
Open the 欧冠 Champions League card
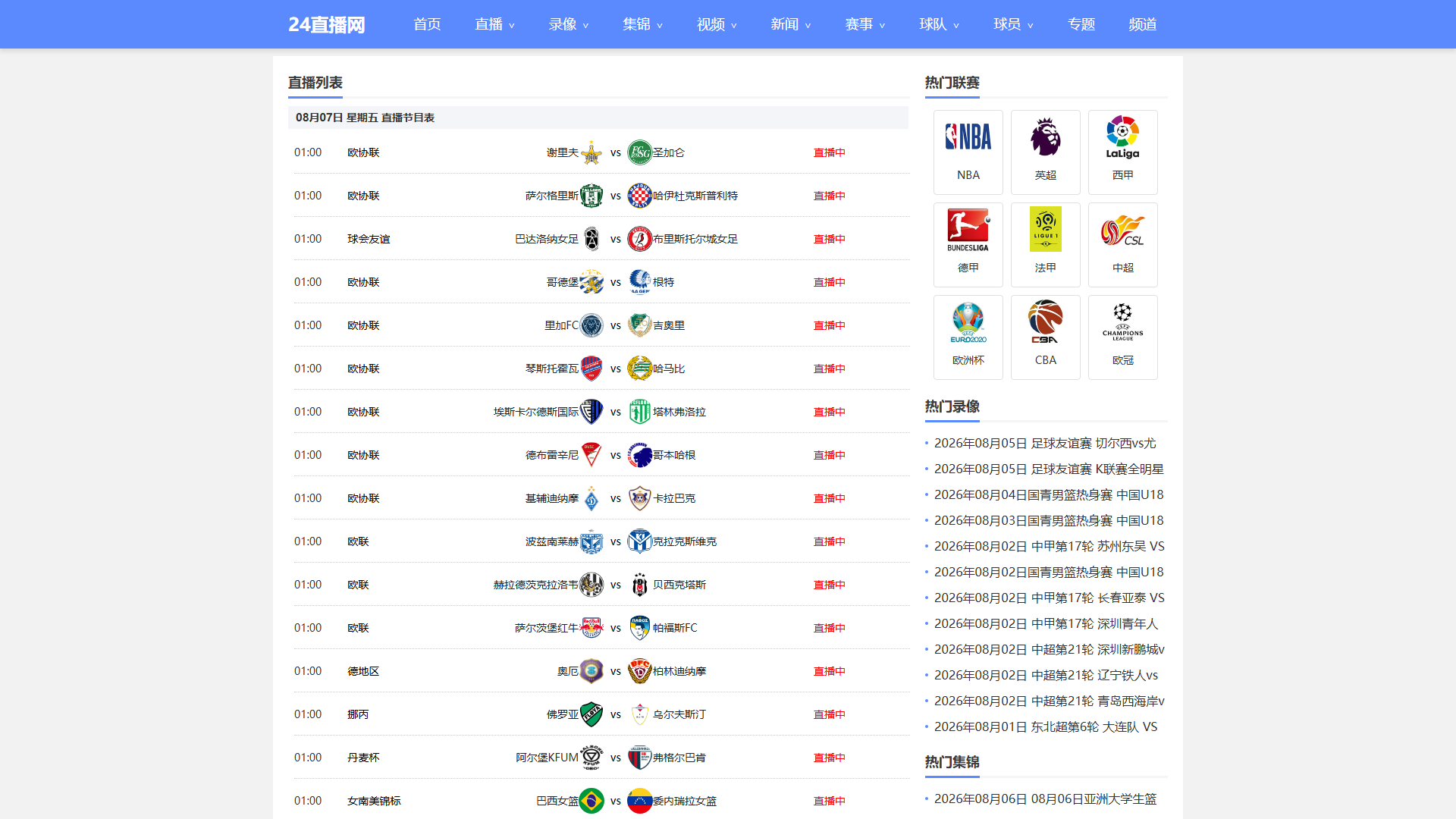pyautogui.click(x=1122, y=337)
